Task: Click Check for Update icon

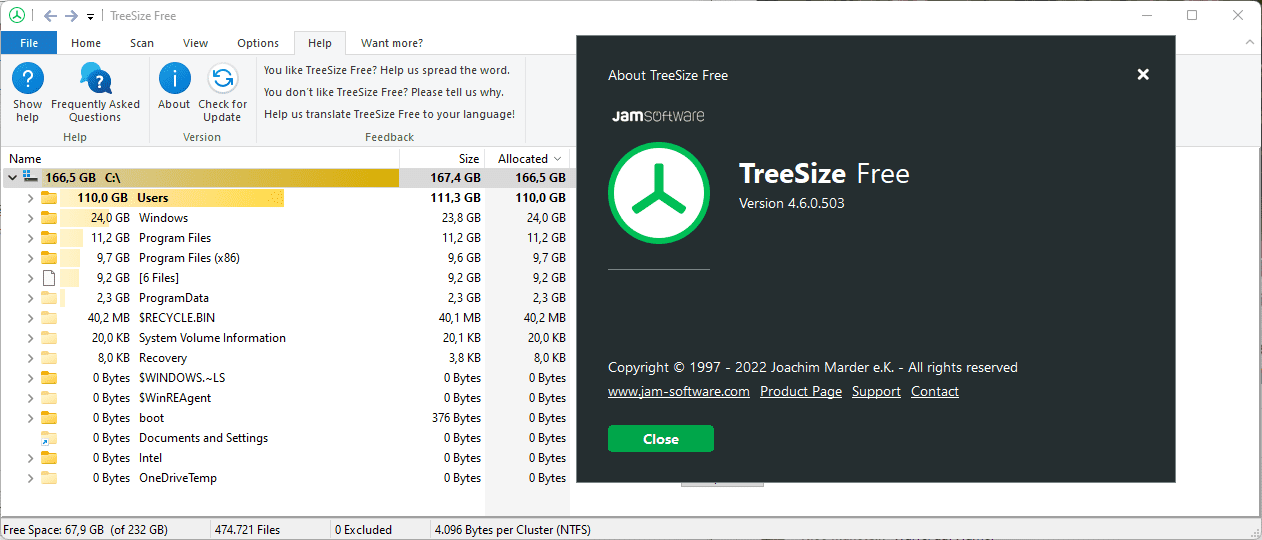Action: click(222, 79)
